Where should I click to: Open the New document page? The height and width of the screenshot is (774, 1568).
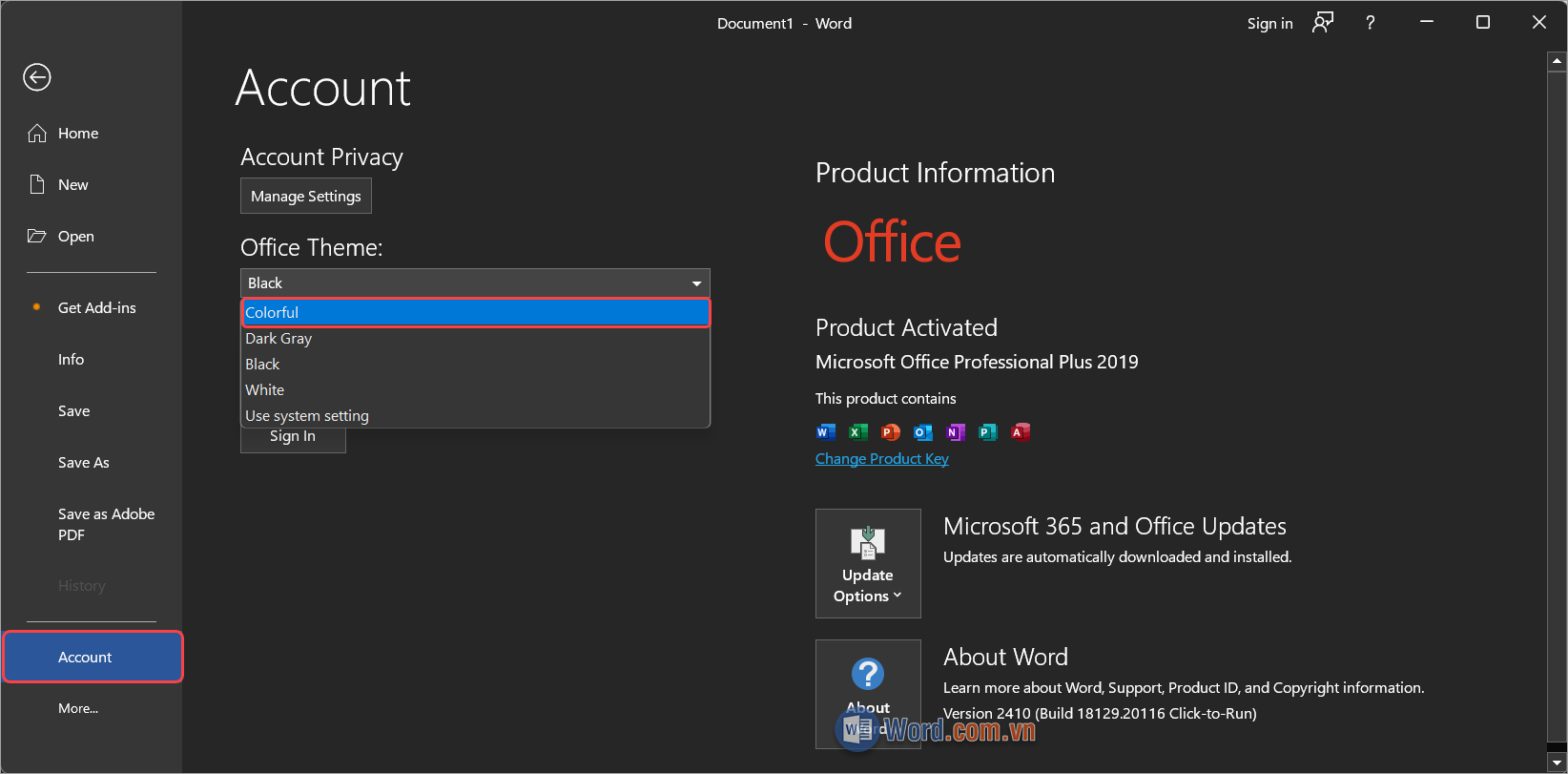tap(73, 185)
